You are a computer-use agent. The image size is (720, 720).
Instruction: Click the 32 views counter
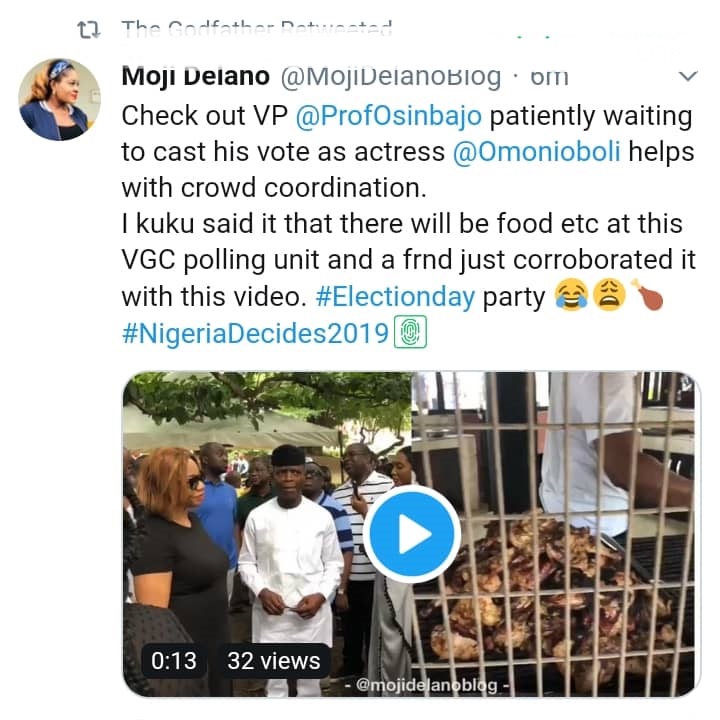click(x=274, y=661)
